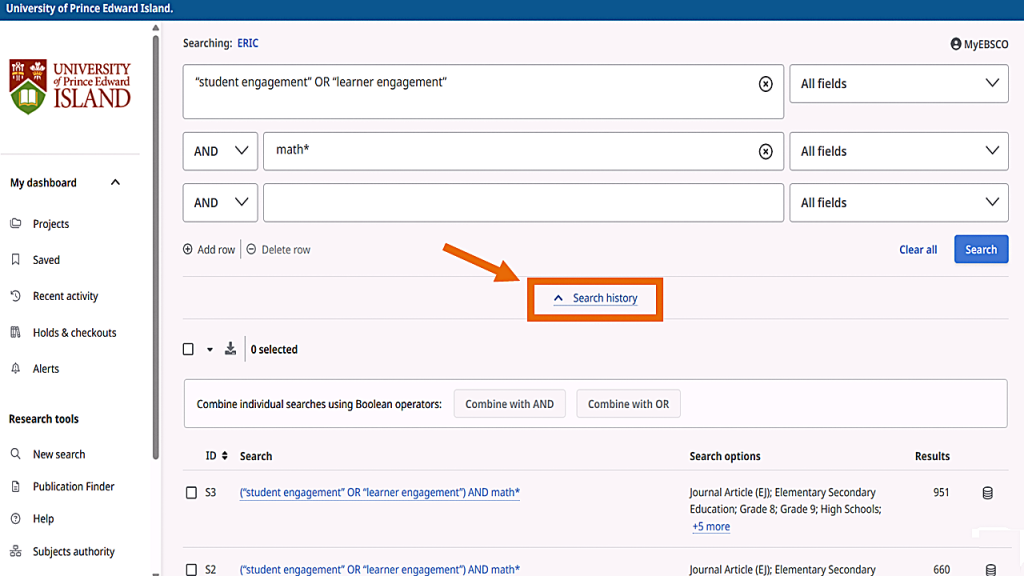Click the Delete row minus icon
The image size is (1024, 576).
[x=252, y=249]
